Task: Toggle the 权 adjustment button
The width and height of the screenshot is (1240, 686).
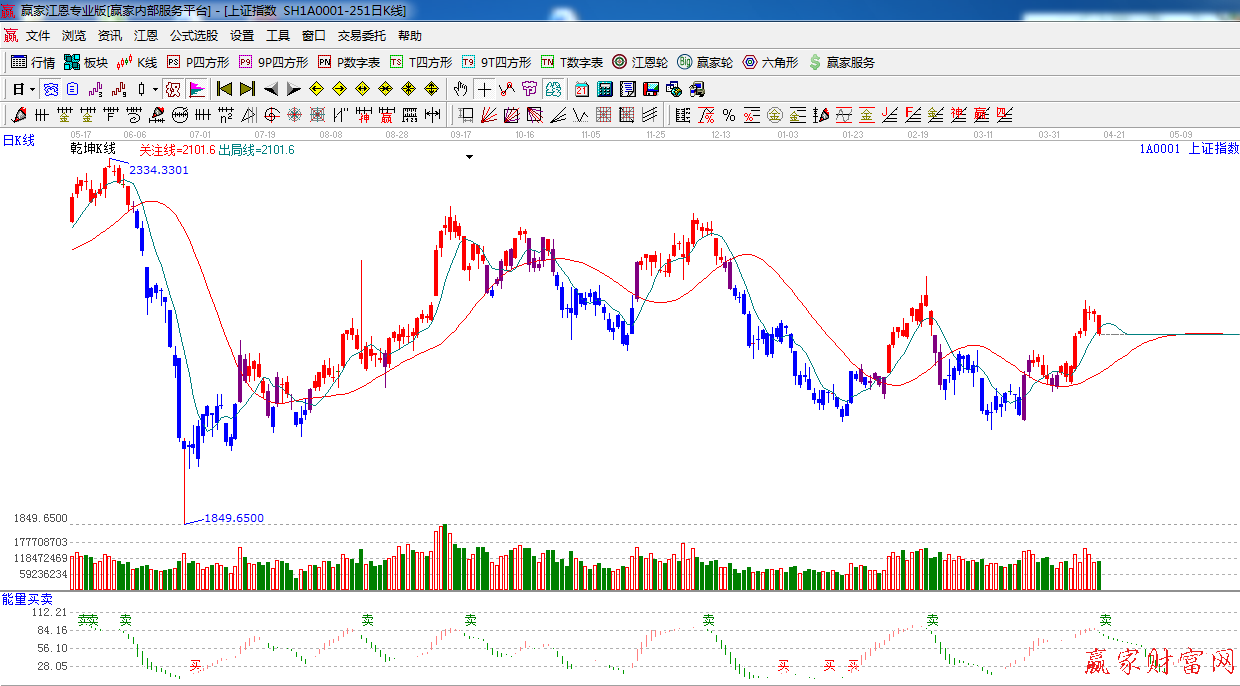Action: [x=173, y=89]
